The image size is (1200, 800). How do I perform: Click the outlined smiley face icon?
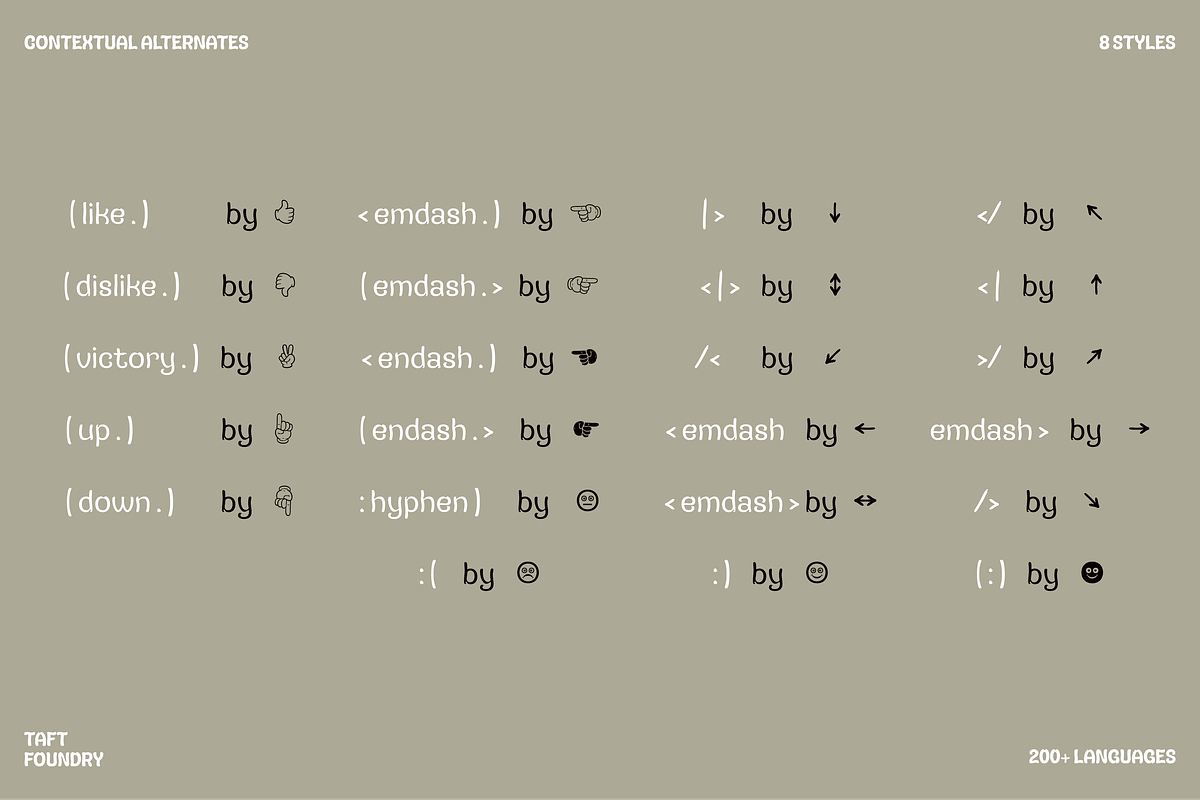817,573
